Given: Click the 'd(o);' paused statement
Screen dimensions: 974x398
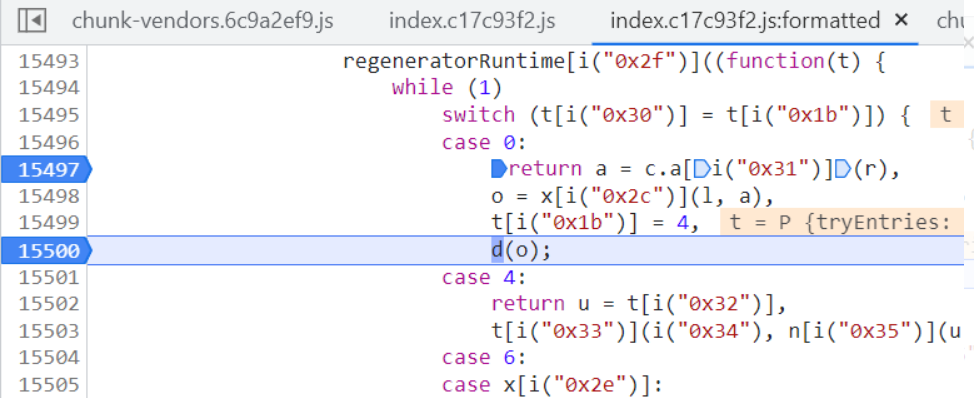Looking at the screenshot, I should coord(521,251).
